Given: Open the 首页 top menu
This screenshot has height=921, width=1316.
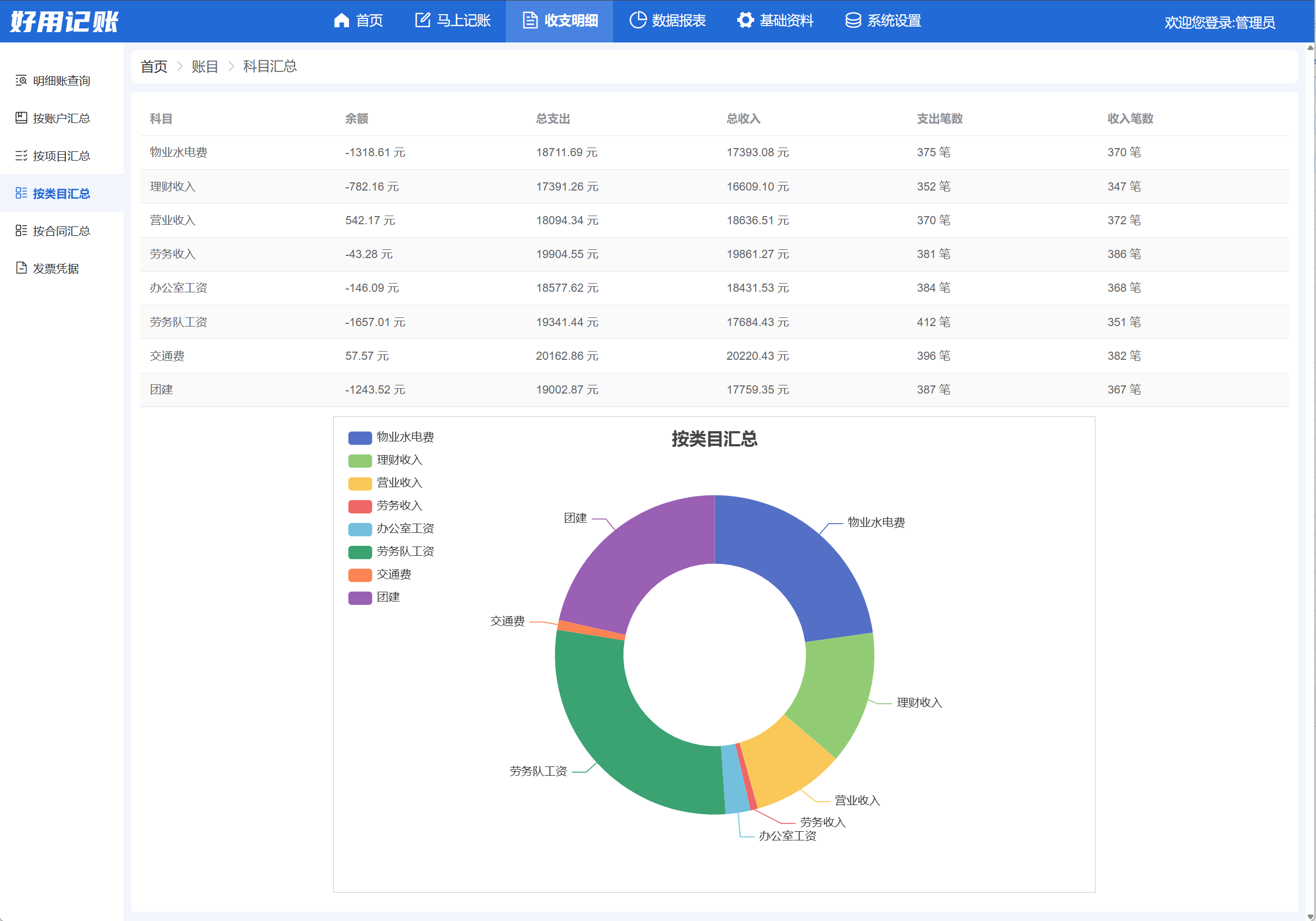Looking at the screenshot, I should [x=358, y=21].
